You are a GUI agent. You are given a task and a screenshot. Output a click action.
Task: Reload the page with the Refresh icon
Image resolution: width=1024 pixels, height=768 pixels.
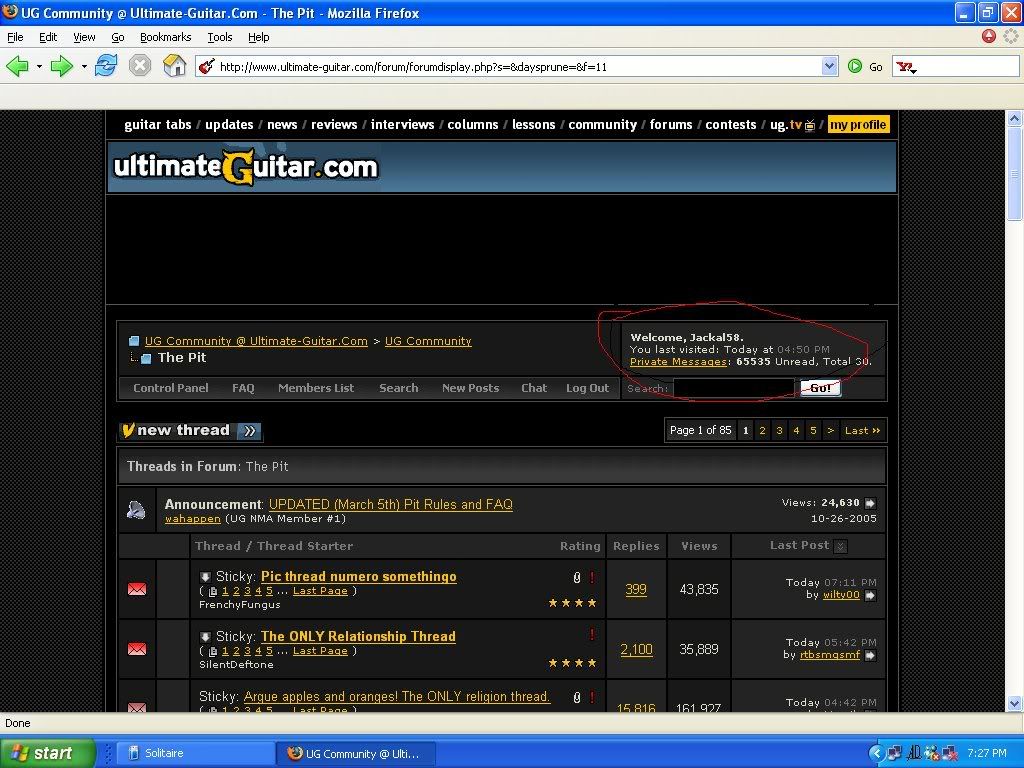click(x=106, y=66)
